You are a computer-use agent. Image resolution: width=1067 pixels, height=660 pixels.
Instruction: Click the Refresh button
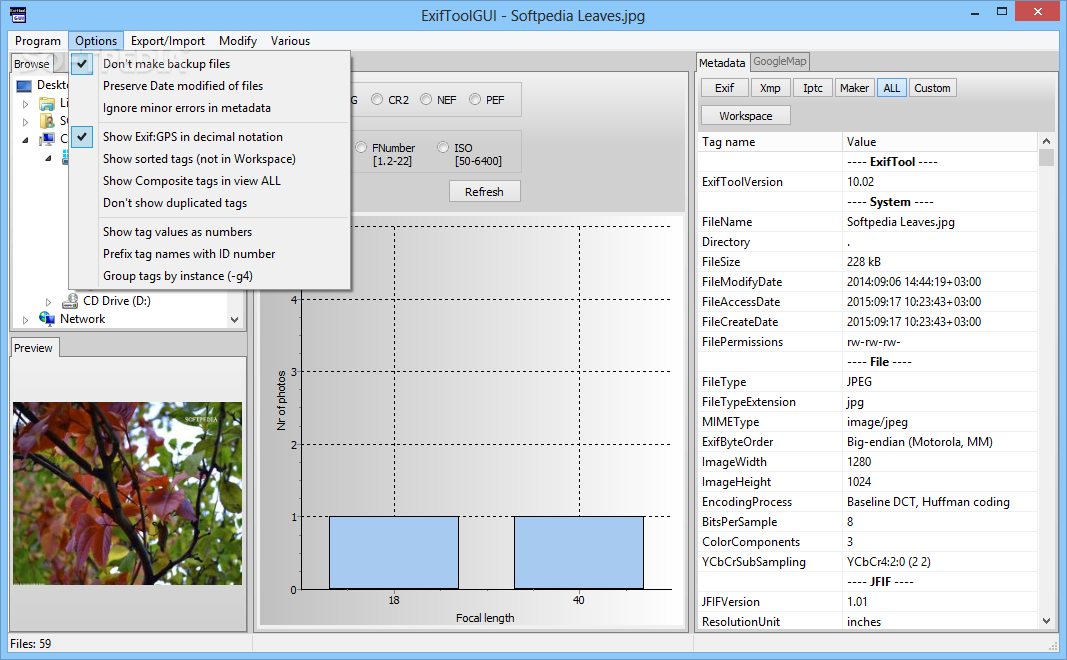pos(485,192)
